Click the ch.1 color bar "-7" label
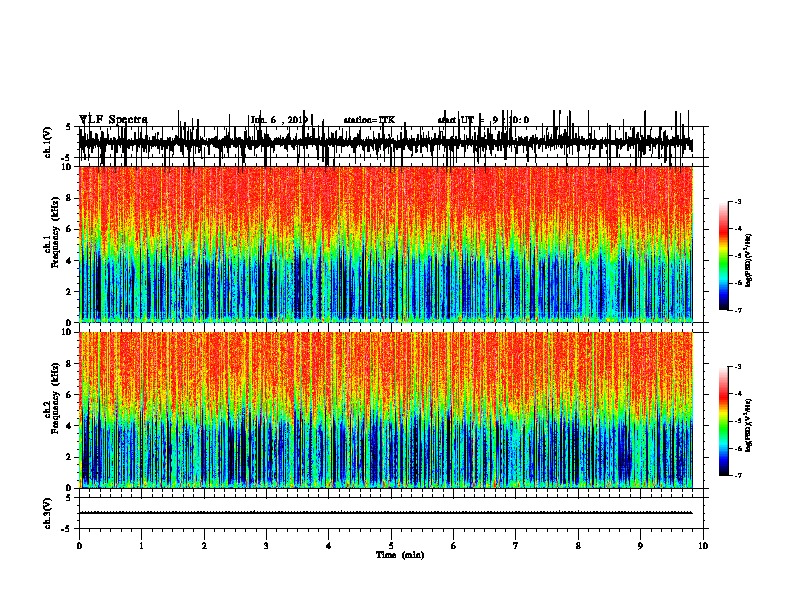 tap(737, 310)
